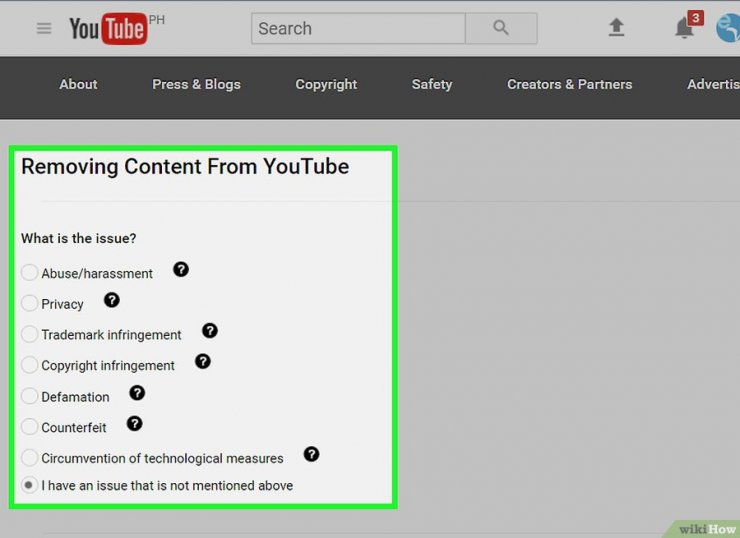Open the Advertise nav item
The height and width of the screenshot is (538, 740).
[714, 84]
